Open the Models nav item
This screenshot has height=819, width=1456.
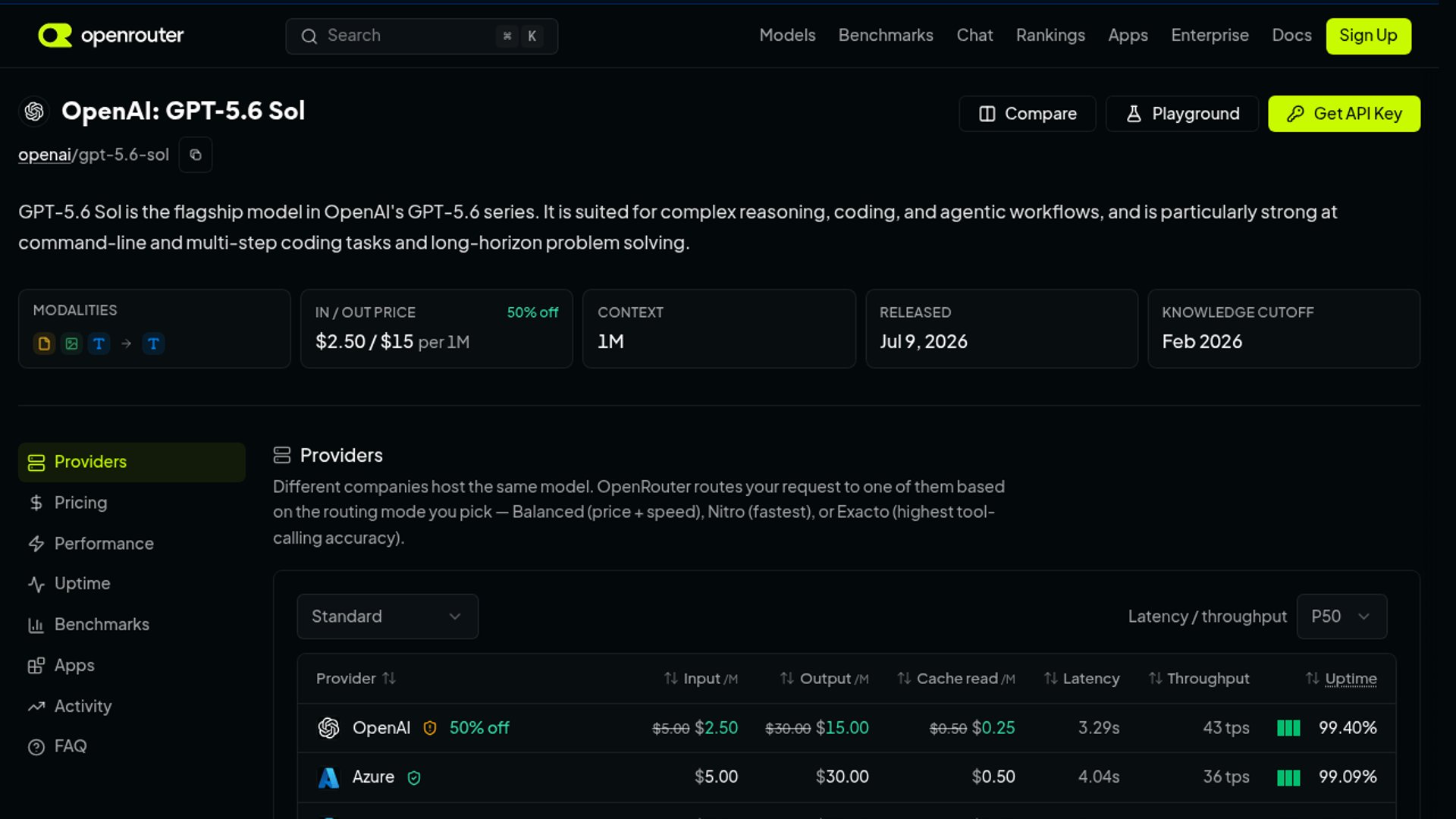(787, 36)
